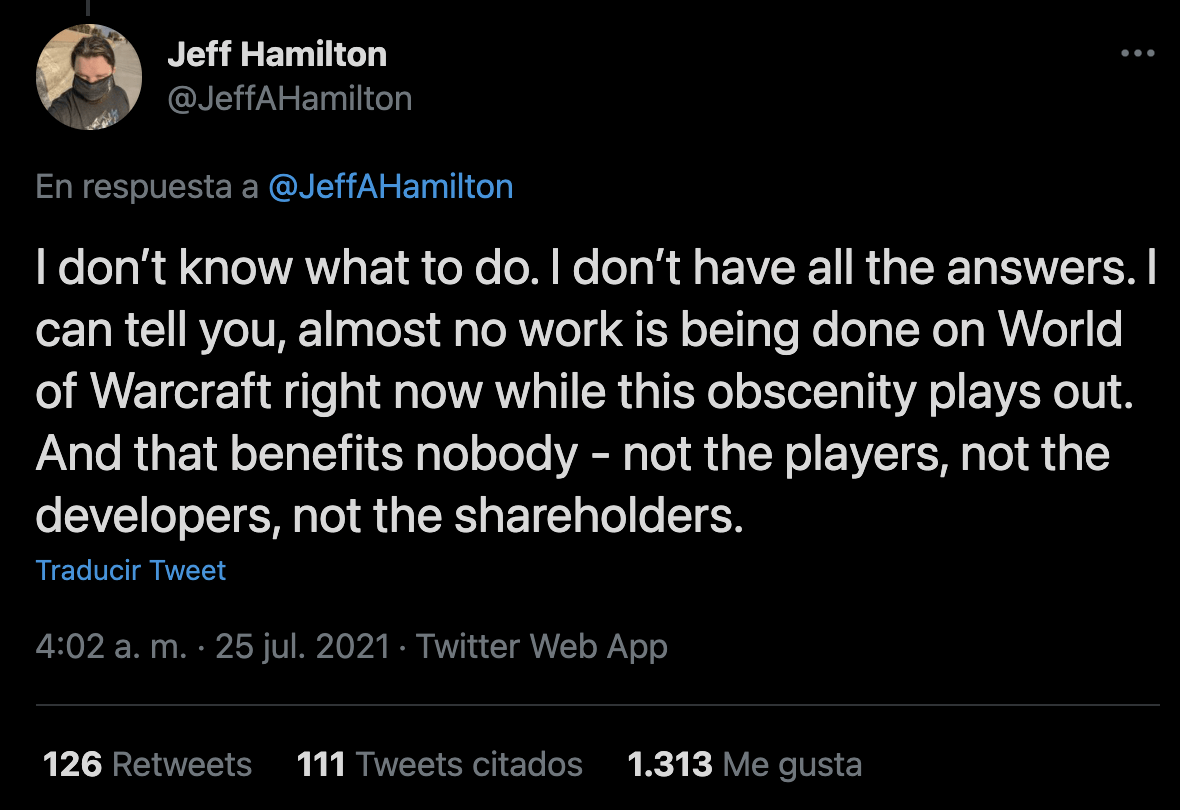The image size is (1180, 810).
Task: Click the 25 jul. 2021 date
Action: pyautogui.click(x=303, y=647)
